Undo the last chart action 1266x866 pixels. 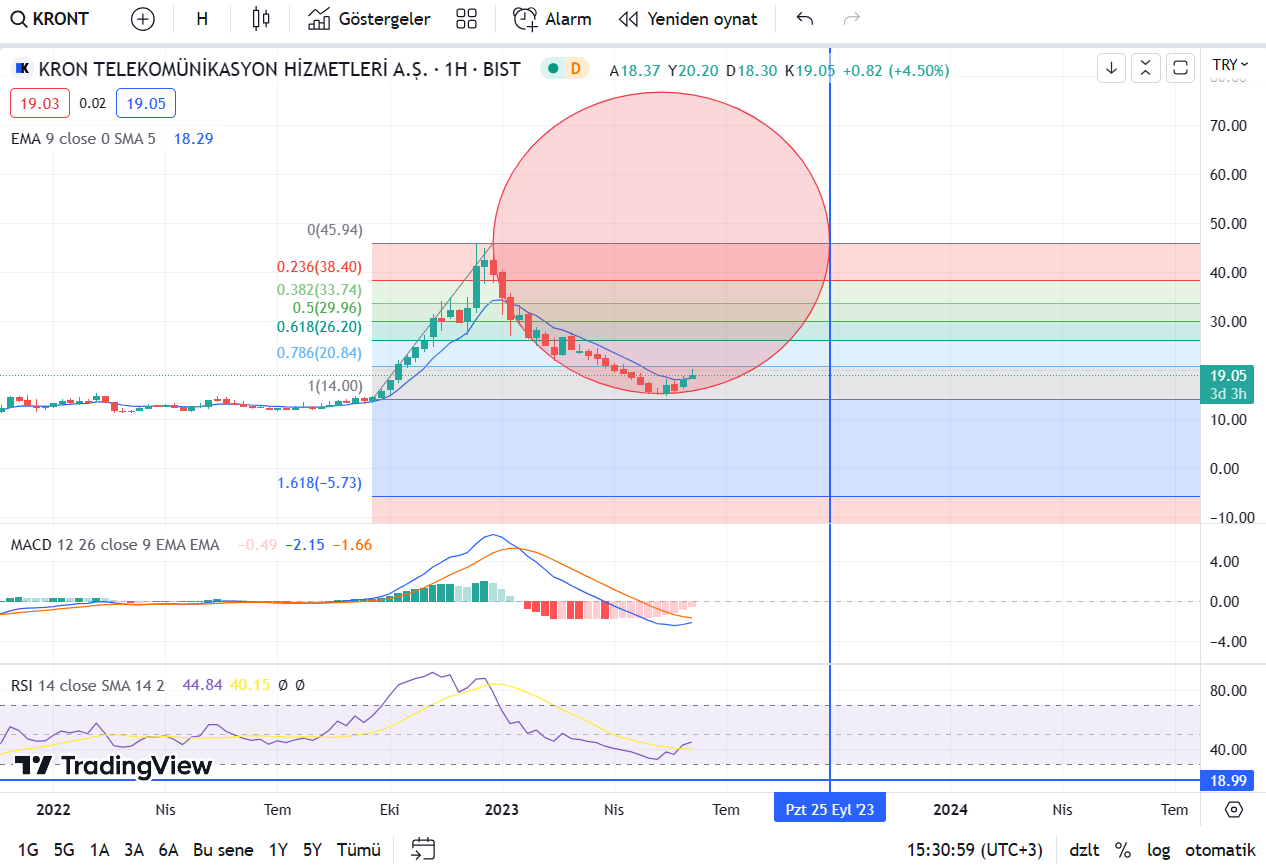805,19
